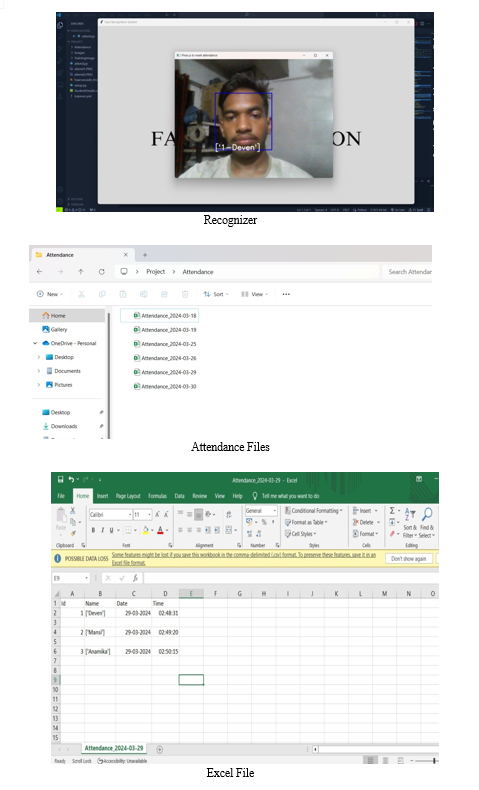Screen dimensions: 479x790
Task: Click the See more three-dots icon in Explorer
Action: click(x=286, y=294)
